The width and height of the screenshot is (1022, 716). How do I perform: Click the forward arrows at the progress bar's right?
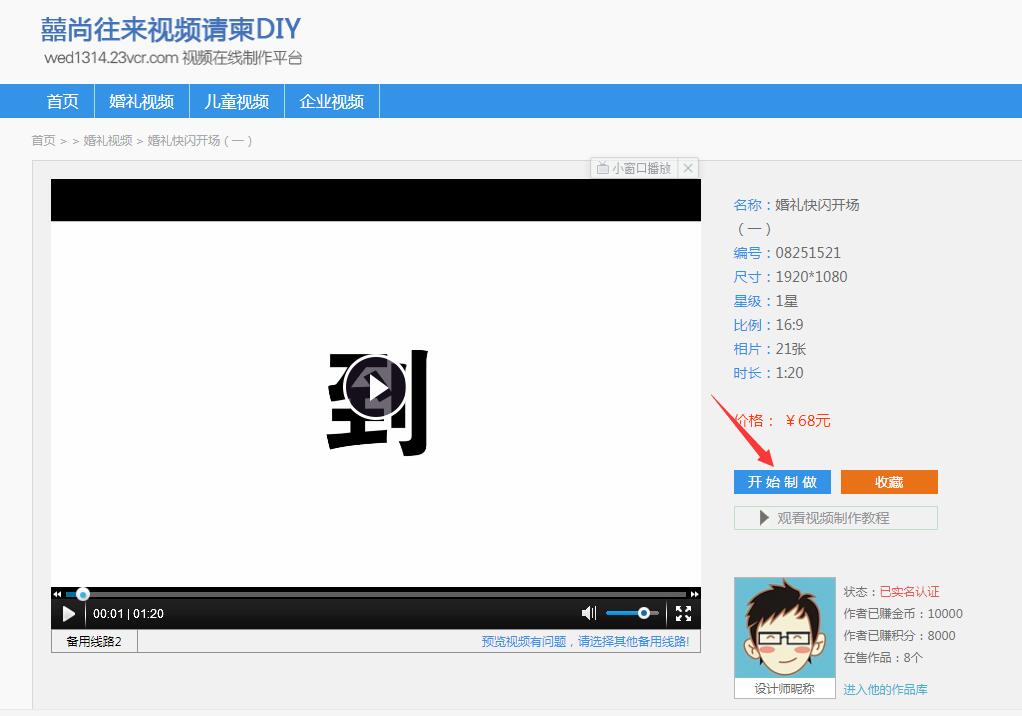(x=697, y=594)
